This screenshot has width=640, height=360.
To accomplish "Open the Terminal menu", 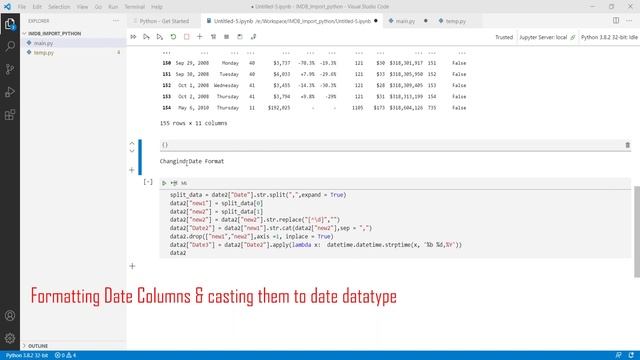I will [x=135, y=7].
